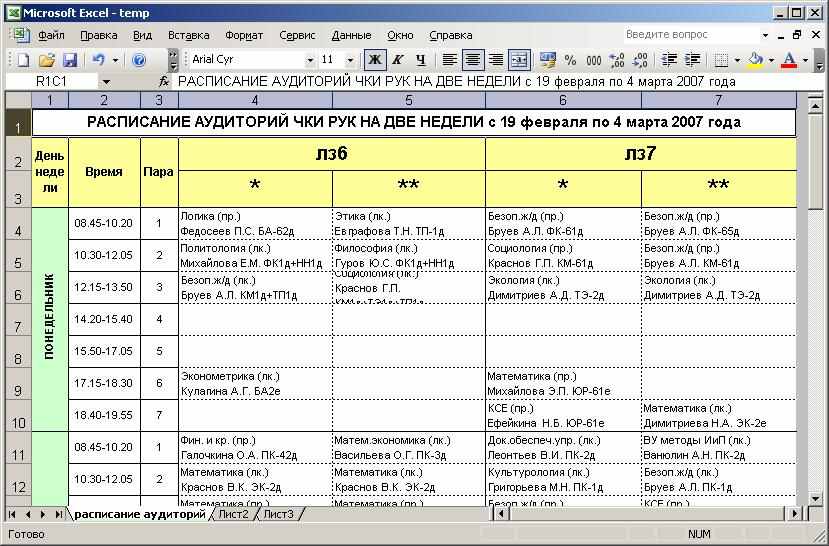Click the fx insert function icon
This screenshot has height=546, width=829.
click(x=164, y=81)
